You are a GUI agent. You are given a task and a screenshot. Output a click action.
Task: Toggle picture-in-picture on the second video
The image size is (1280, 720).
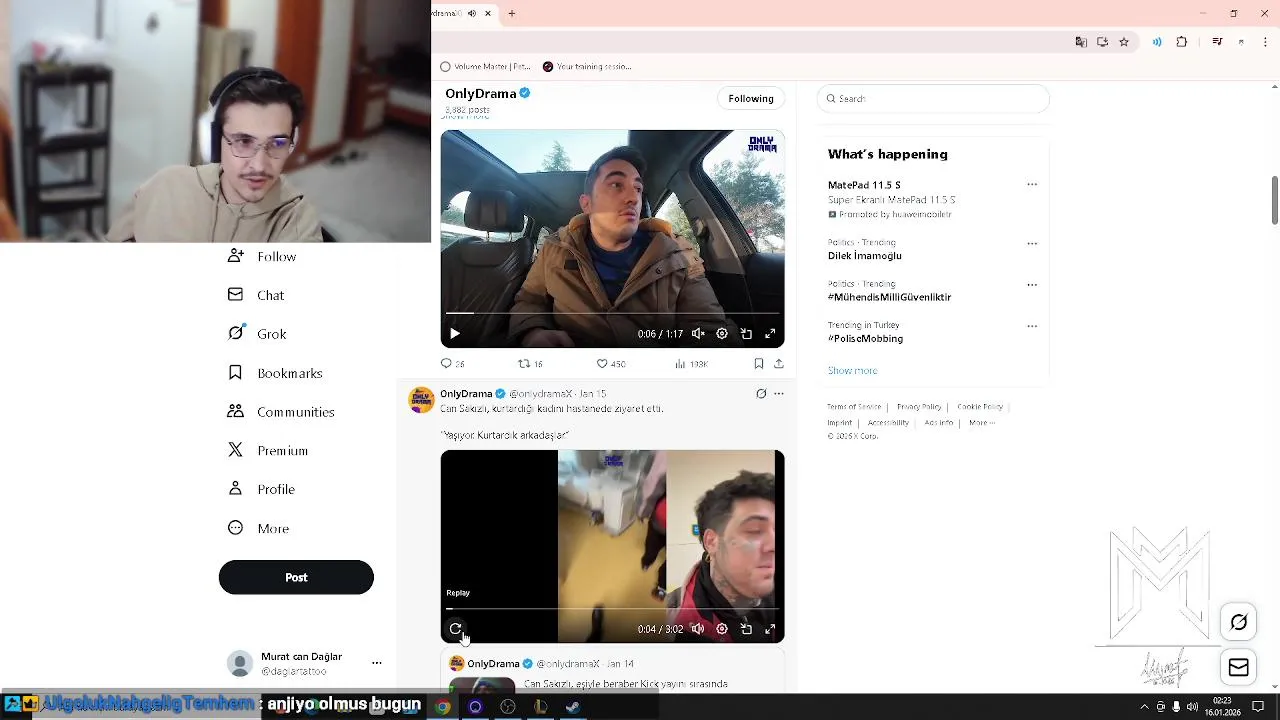point(746,629)
